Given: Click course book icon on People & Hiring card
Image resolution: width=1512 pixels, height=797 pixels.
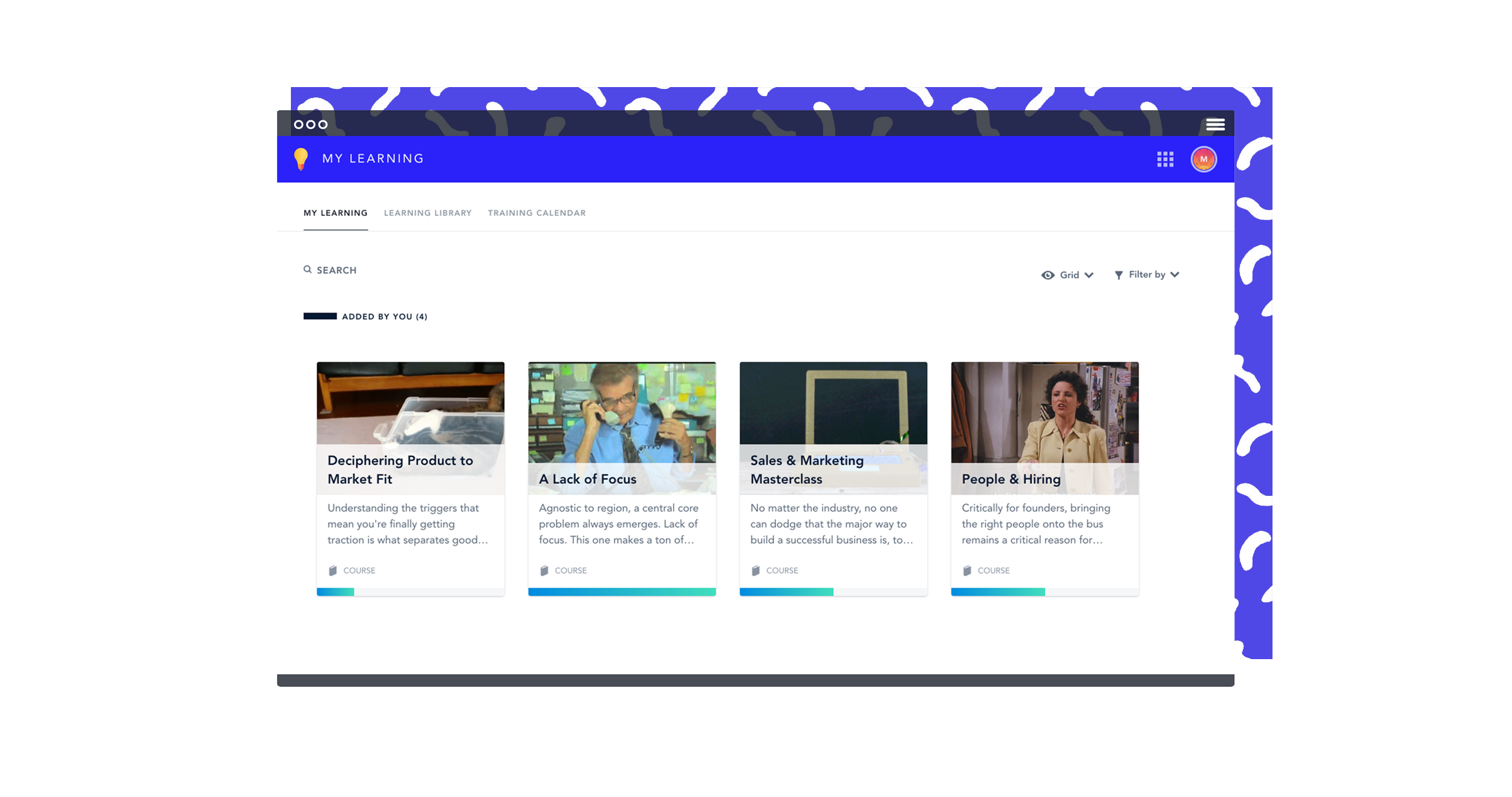Looking at the screenshot, I should 967,570.
